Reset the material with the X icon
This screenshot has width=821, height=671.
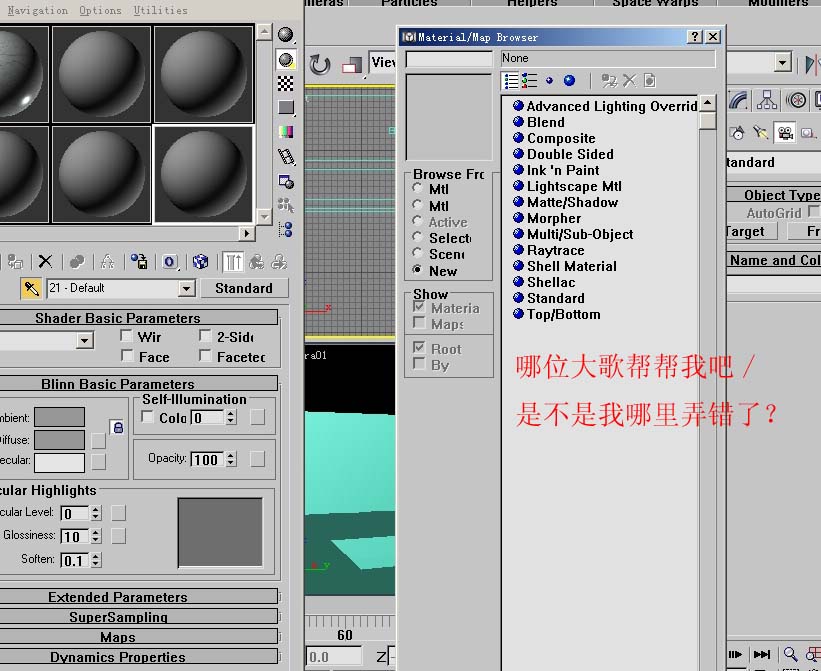(x=46, y=261)
